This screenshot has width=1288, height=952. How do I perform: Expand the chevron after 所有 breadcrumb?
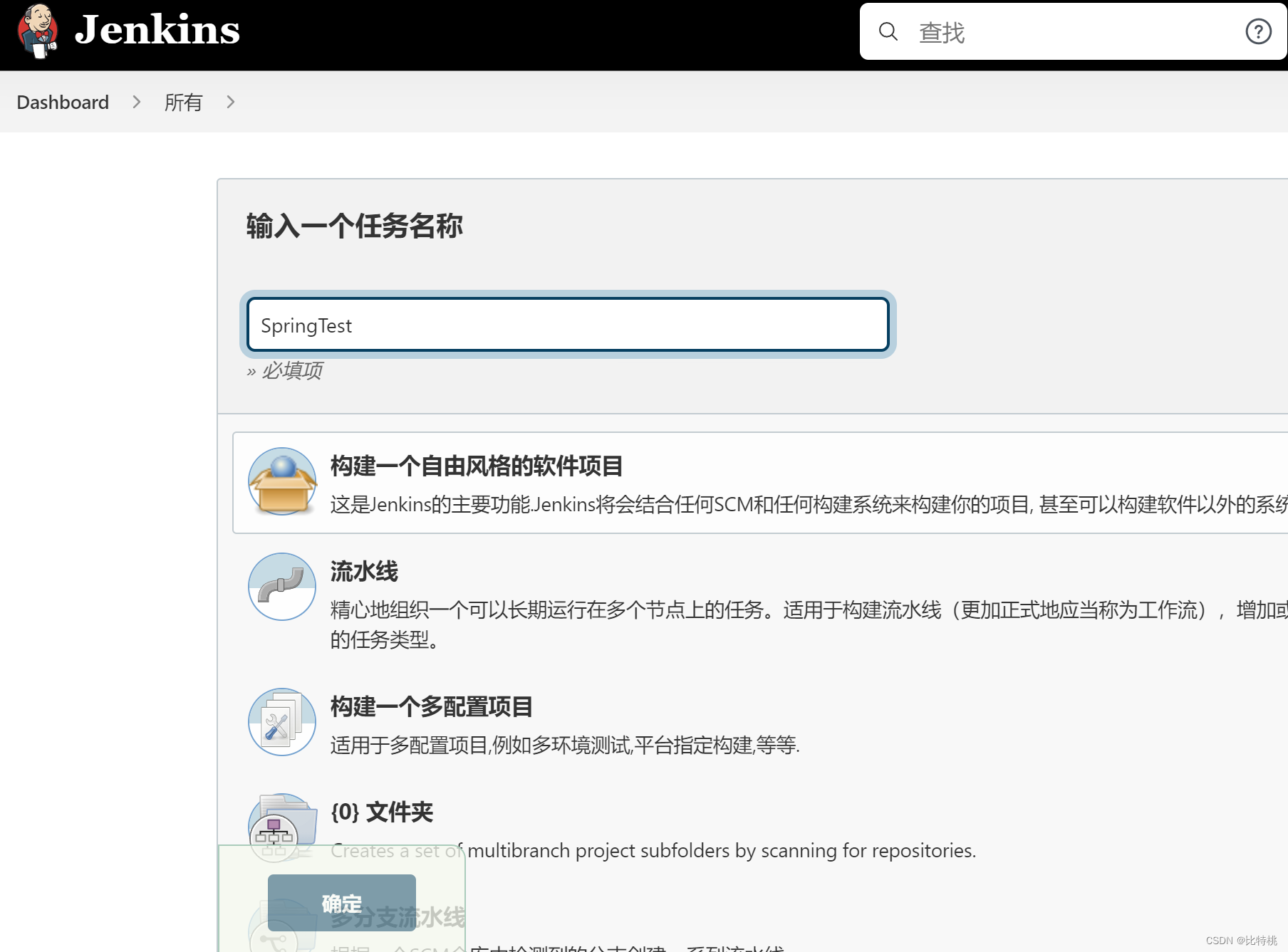click(230, 102)
